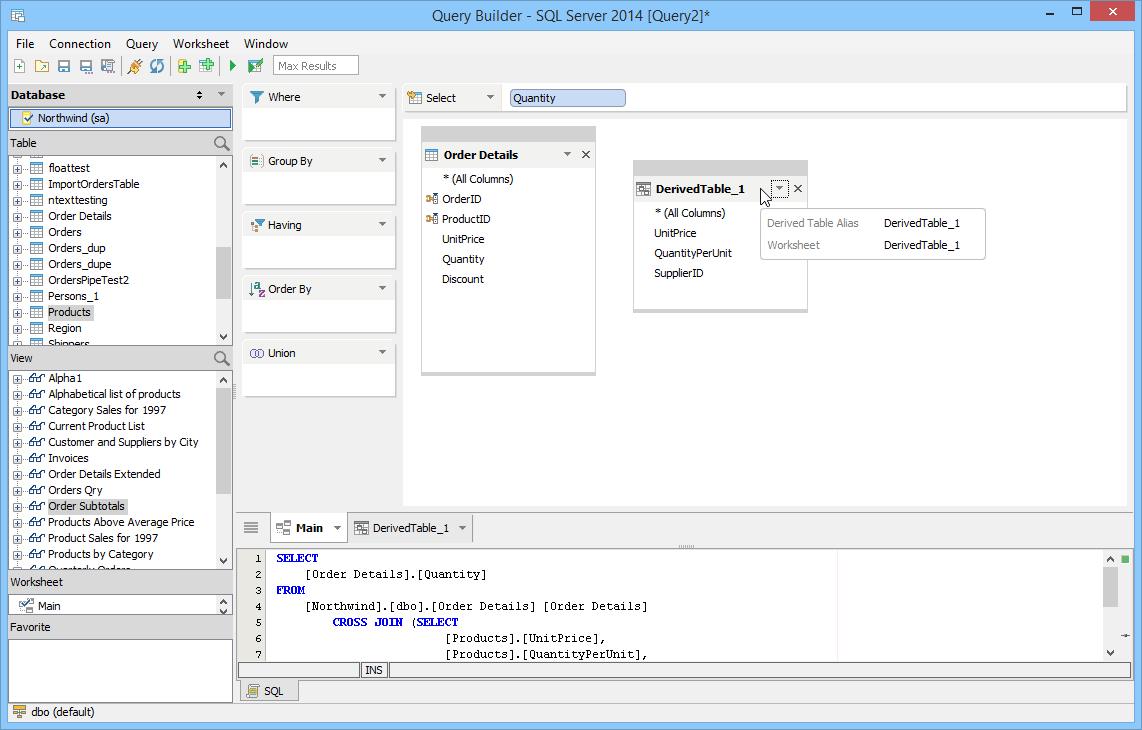Run the query with green play icon
The width and height of the screenshot is (1142, 730).
coord(232,66)
